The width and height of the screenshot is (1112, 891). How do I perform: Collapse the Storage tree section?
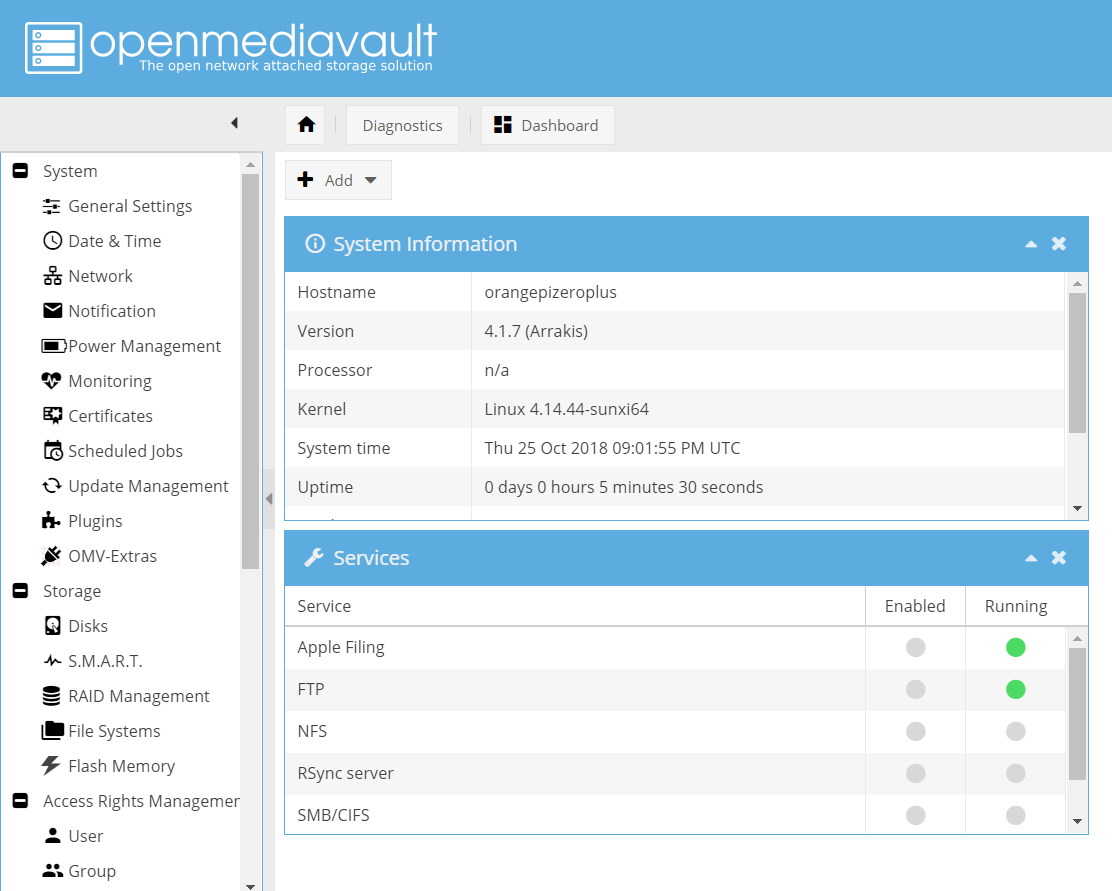pyautogui.click(x=21, y=591)
